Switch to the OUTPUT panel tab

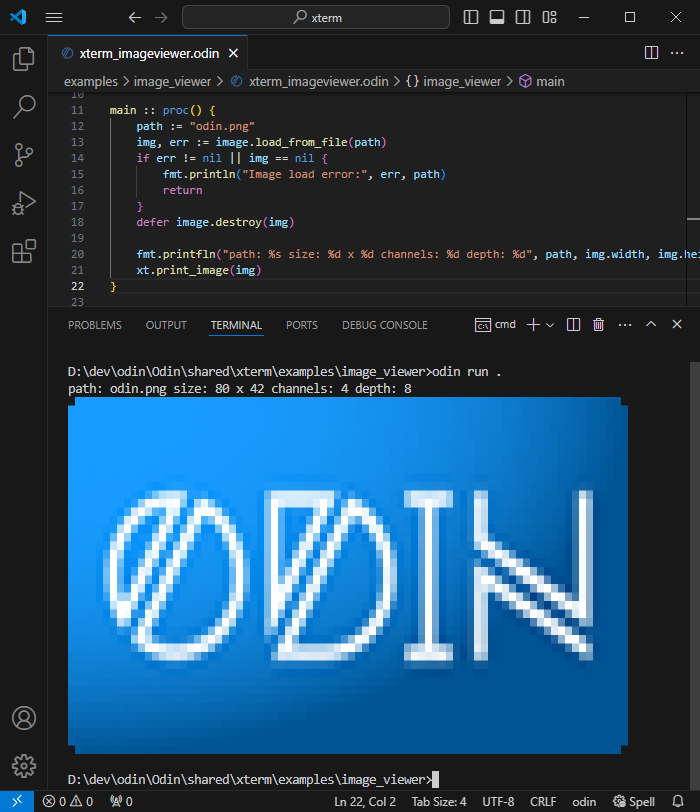click(166, 325)
